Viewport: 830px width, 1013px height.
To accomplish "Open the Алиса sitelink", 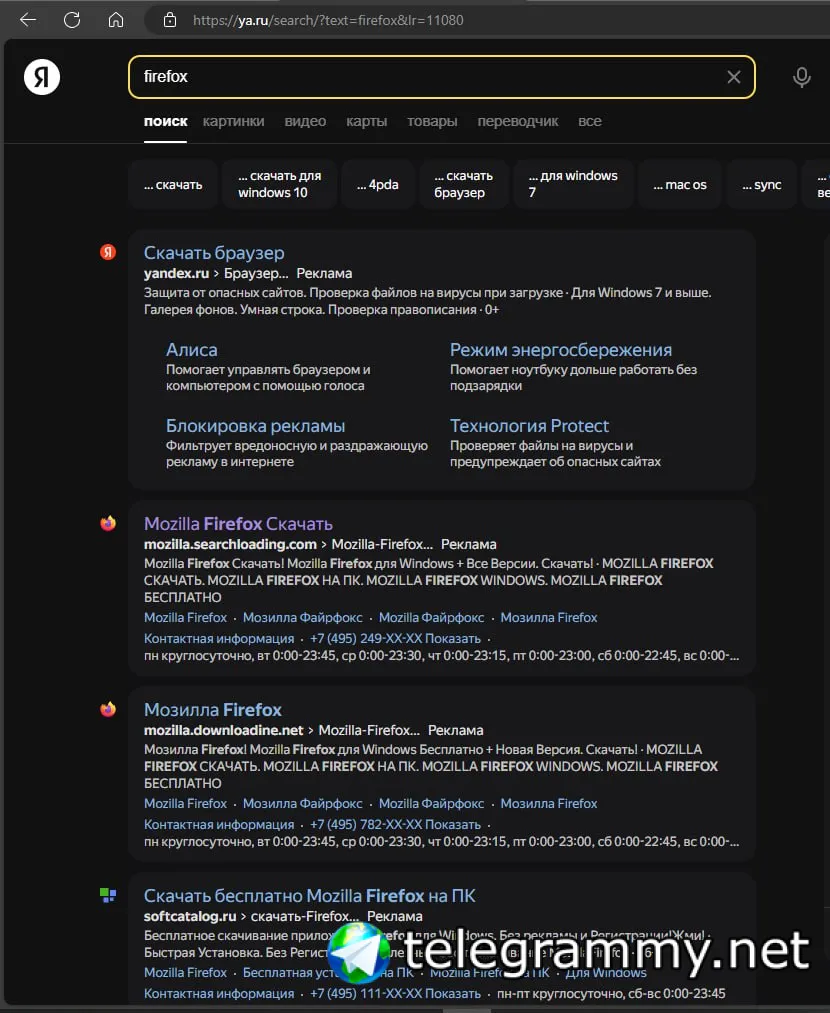I will click(192, 350).
